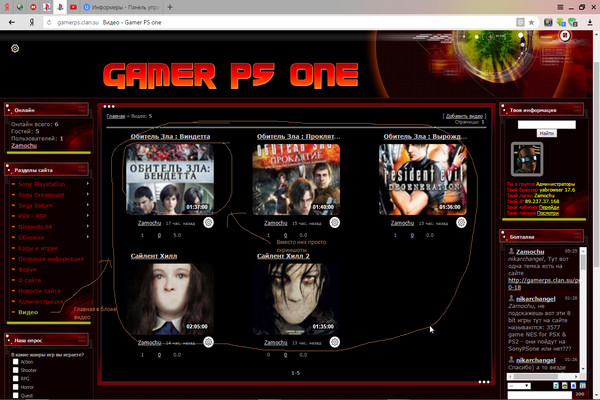Click the user avatar image

[x=527, y=159]
